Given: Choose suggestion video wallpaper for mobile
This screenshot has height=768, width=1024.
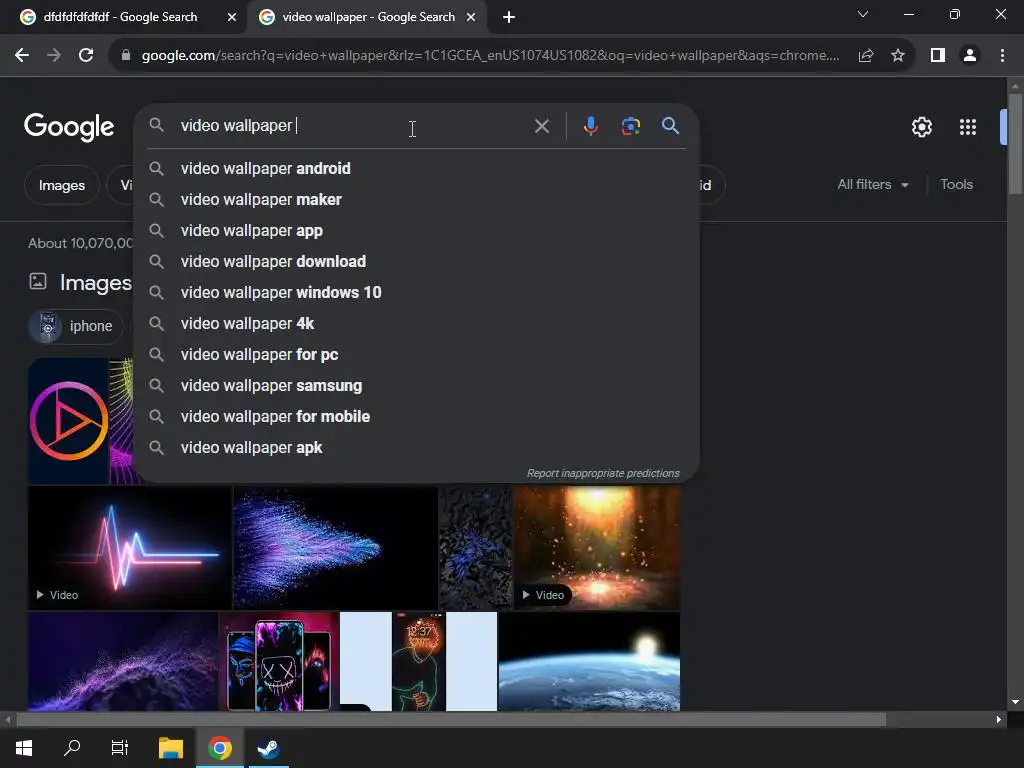Looking at the screenshot, I should (417, 417).
